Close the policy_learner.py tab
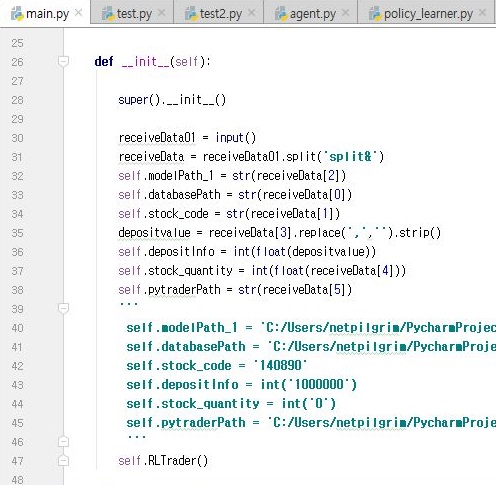The height and width of the screenshot is (485, 496). pyautogui.click(x=482, y=13)
